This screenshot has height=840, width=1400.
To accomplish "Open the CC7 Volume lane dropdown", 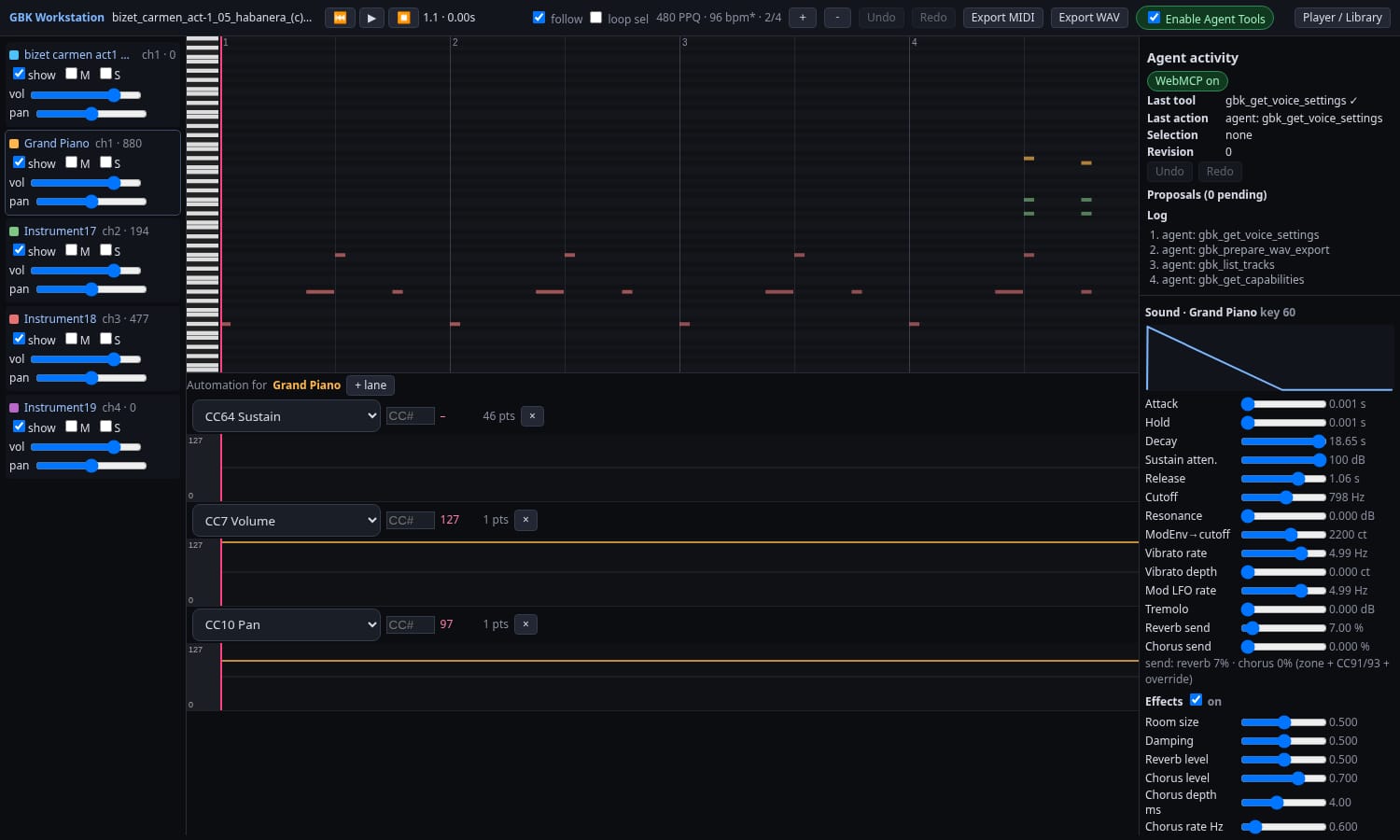I will [x=286, y=521].
